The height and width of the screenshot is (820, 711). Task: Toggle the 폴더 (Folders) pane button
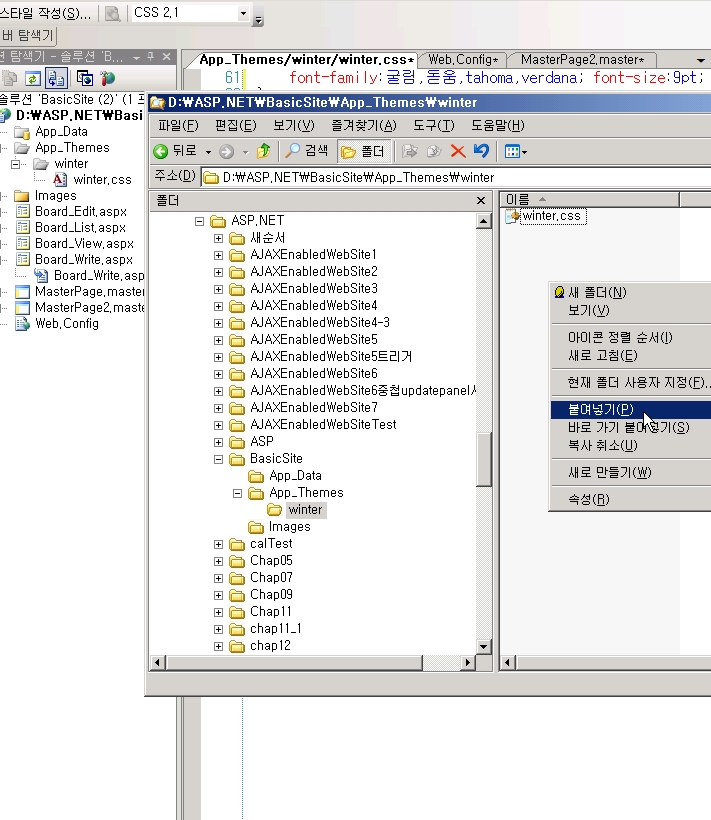tap(363, 151)
